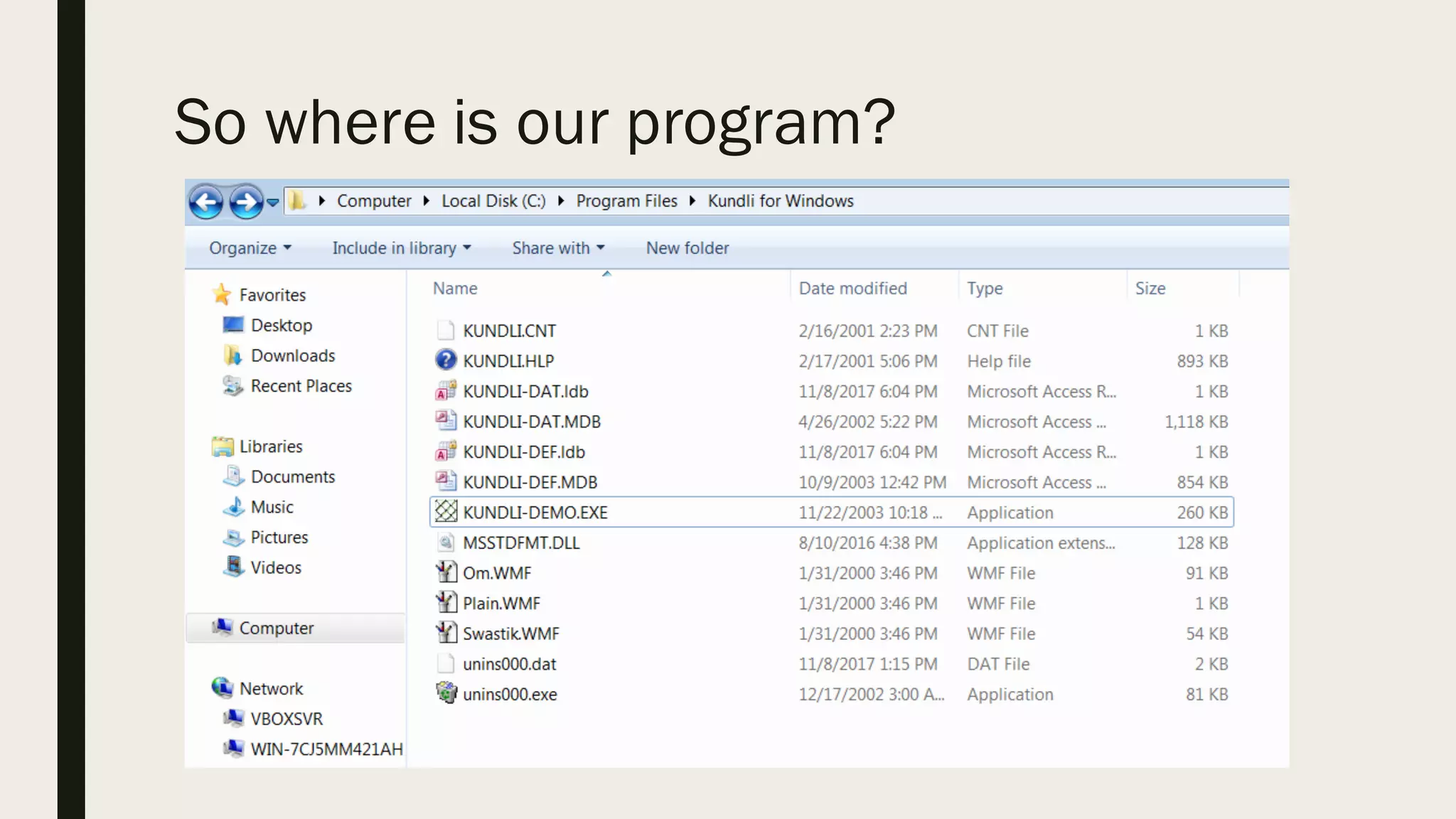Expand the arrow before Program Files
This screenshot has height=819, width=1456.
click(x=561, y=201)
